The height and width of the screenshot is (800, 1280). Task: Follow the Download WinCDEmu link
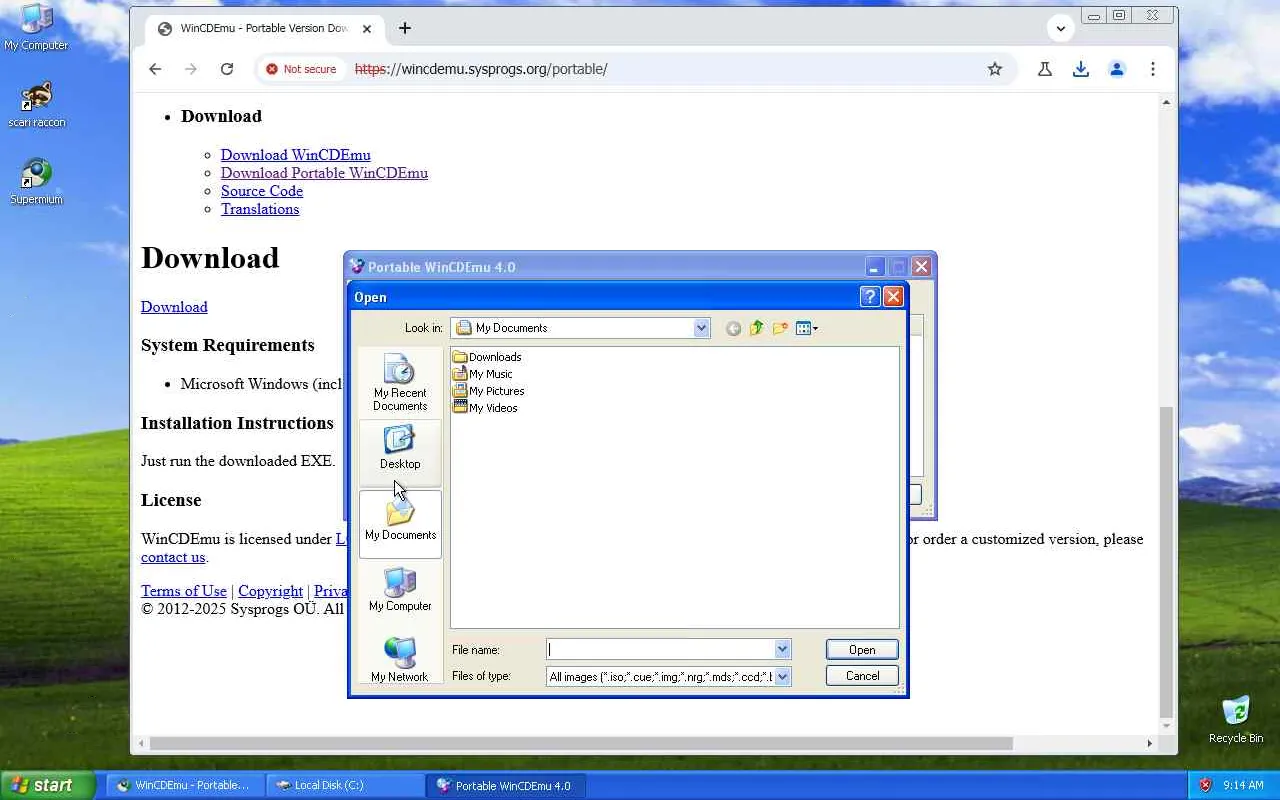[x=296, y=155]
